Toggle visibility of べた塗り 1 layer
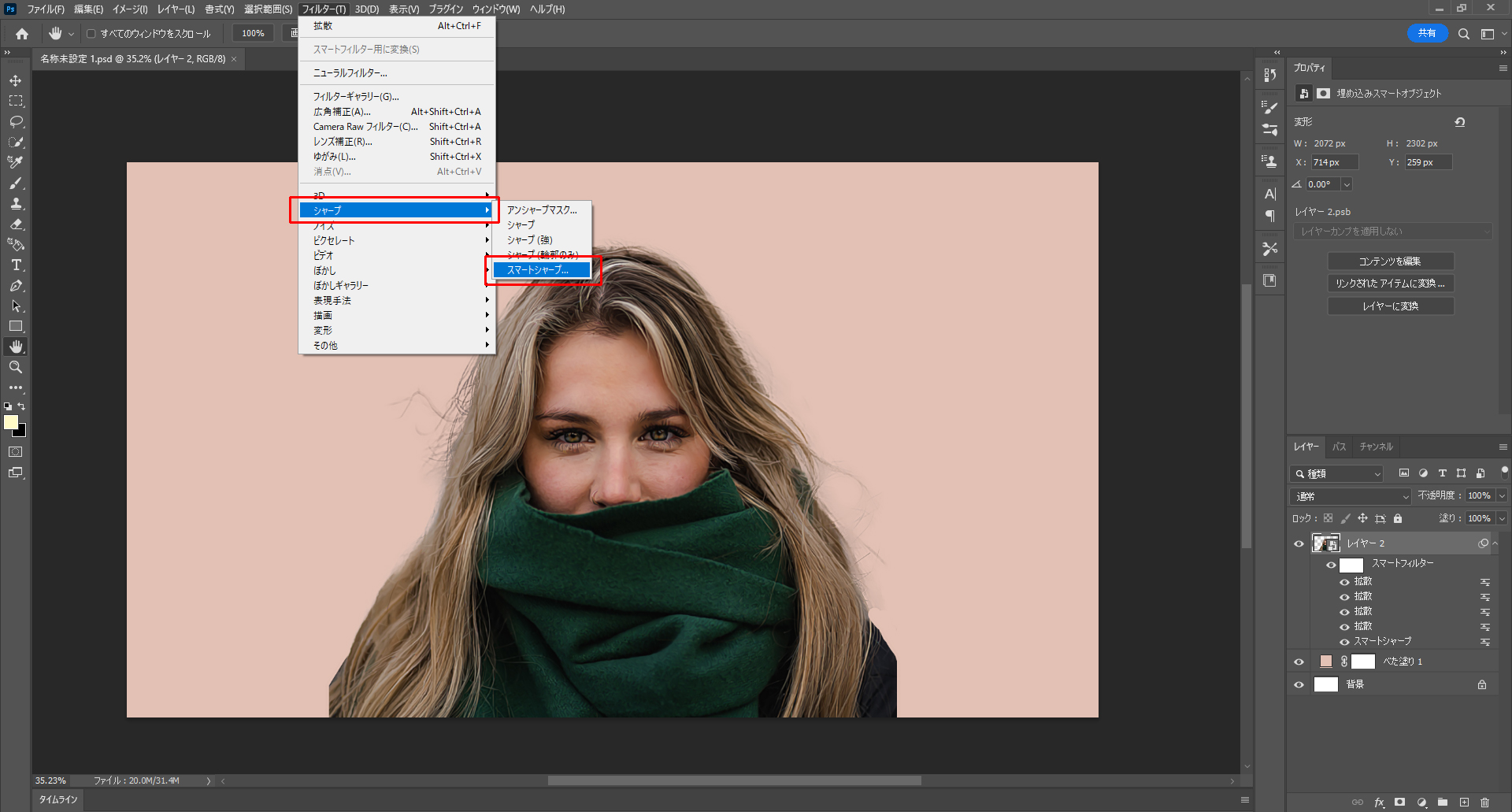Screen dimensions: 1512x812 tap(1299, 662)
